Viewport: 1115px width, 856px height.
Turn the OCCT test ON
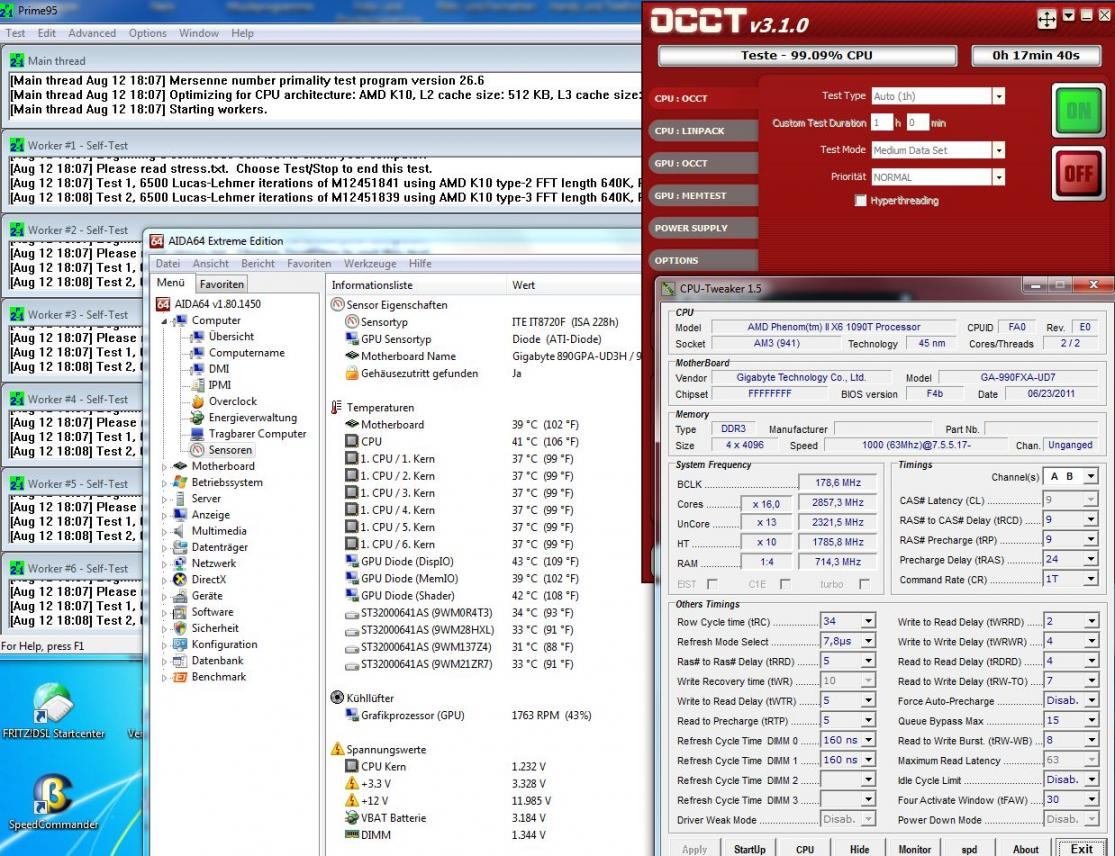1078,110
